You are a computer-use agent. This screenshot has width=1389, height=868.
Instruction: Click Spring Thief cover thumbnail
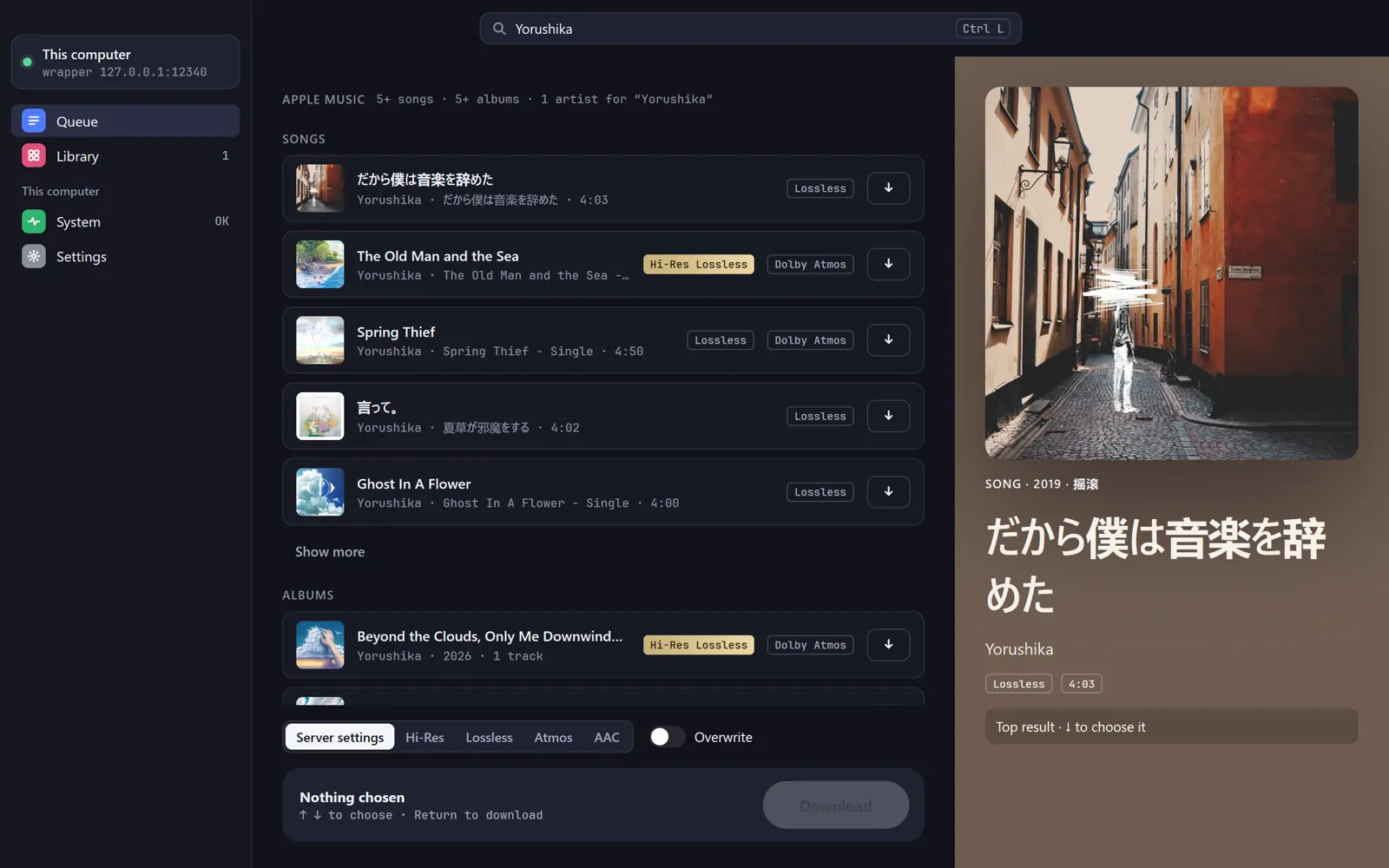click(320, 340)
